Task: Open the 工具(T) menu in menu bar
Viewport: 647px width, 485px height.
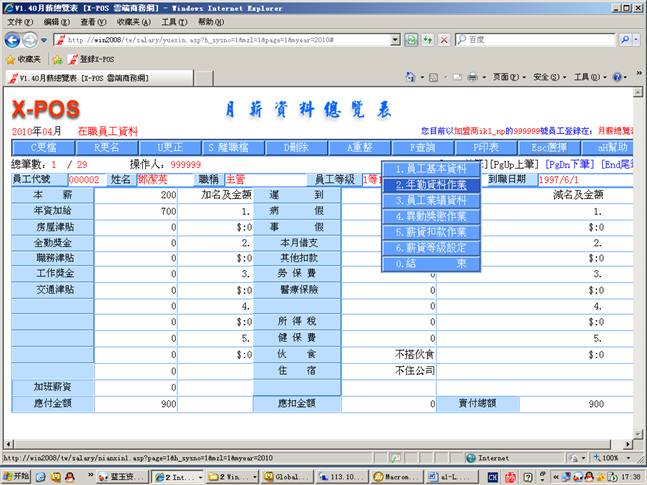Action: click(174, 21)
